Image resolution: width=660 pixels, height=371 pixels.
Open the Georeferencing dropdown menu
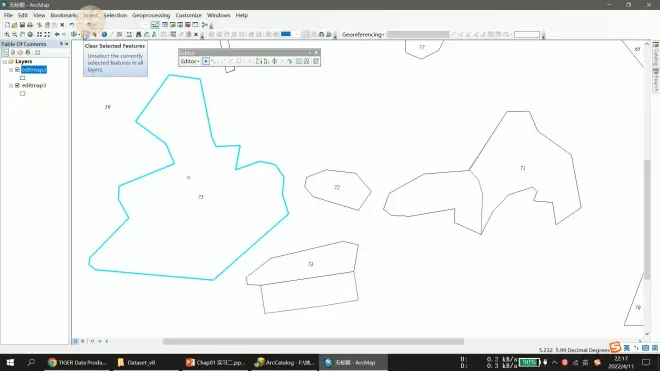click(x=363, y=35)
